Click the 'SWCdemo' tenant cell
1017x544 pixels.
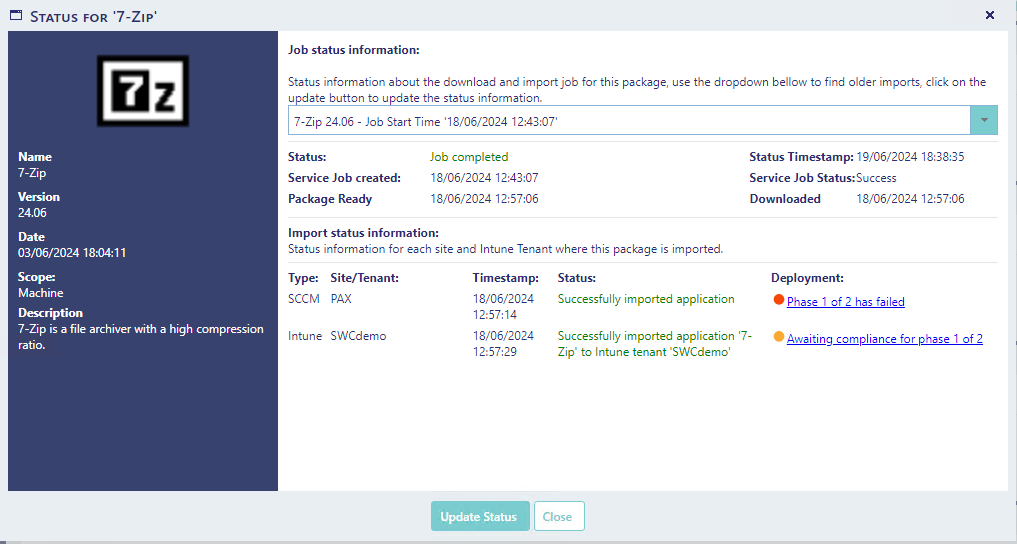(x=358, y=336)
